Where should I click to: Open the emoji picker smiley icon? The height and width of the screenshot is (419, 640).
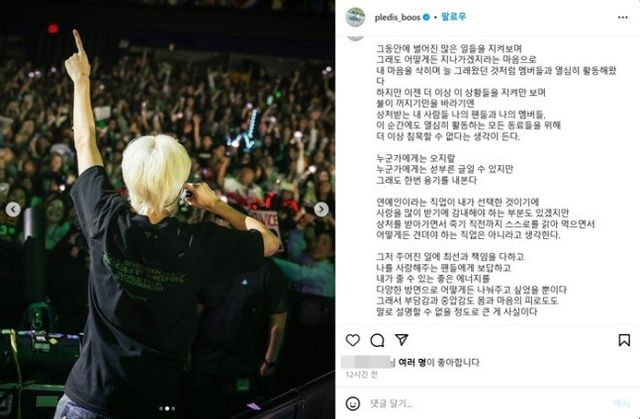coord(353,403)
